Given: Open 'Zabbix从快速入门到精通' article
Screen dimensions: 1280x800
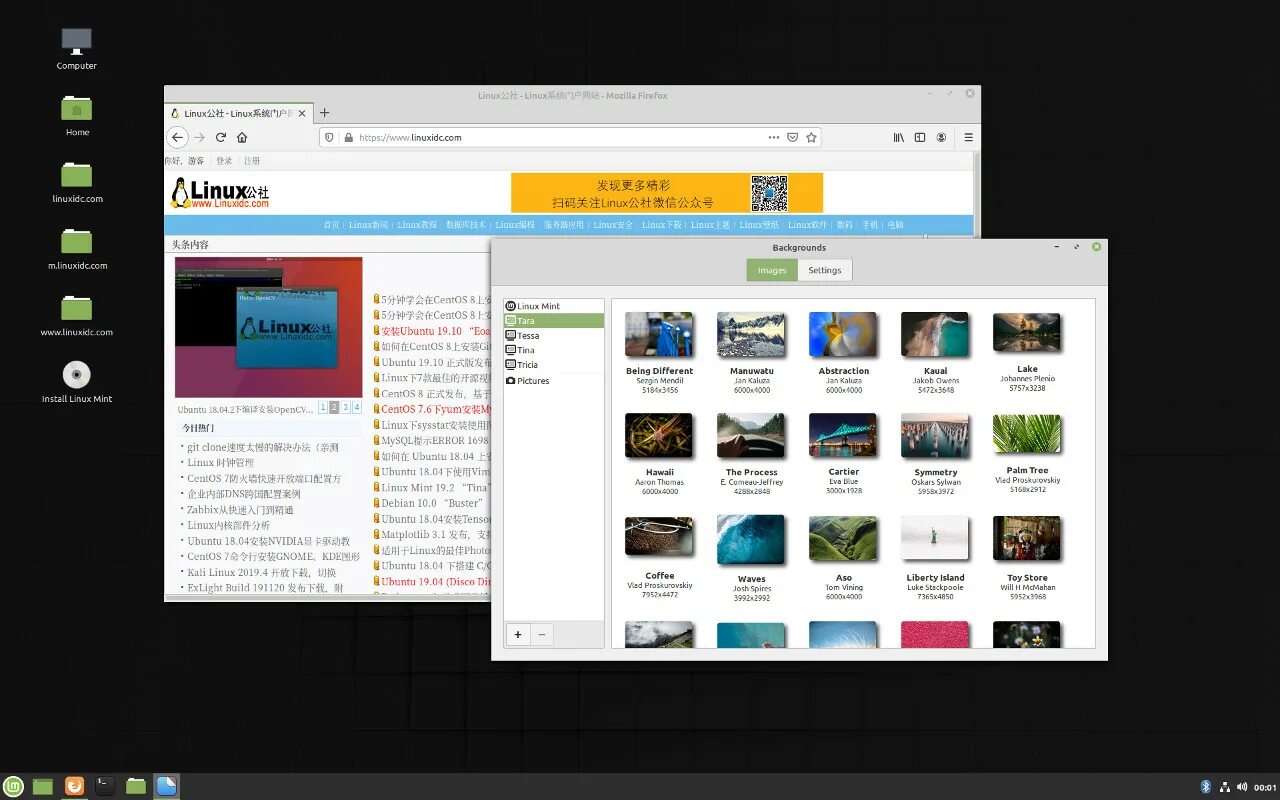Looking at the screenshot, I should click(240, 510).
